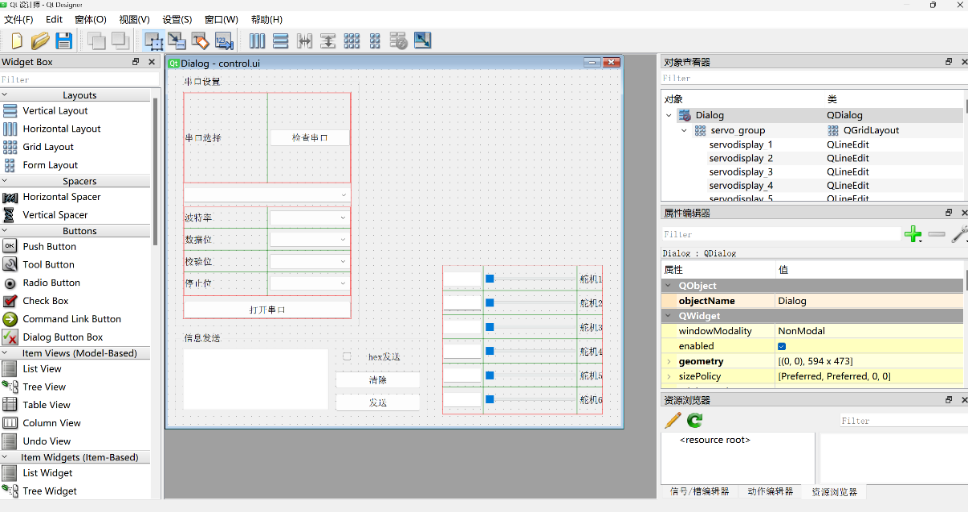Toggle the enabled property checkbox
968x512 pixels.
pyautogui.click(x=782, y=346)
